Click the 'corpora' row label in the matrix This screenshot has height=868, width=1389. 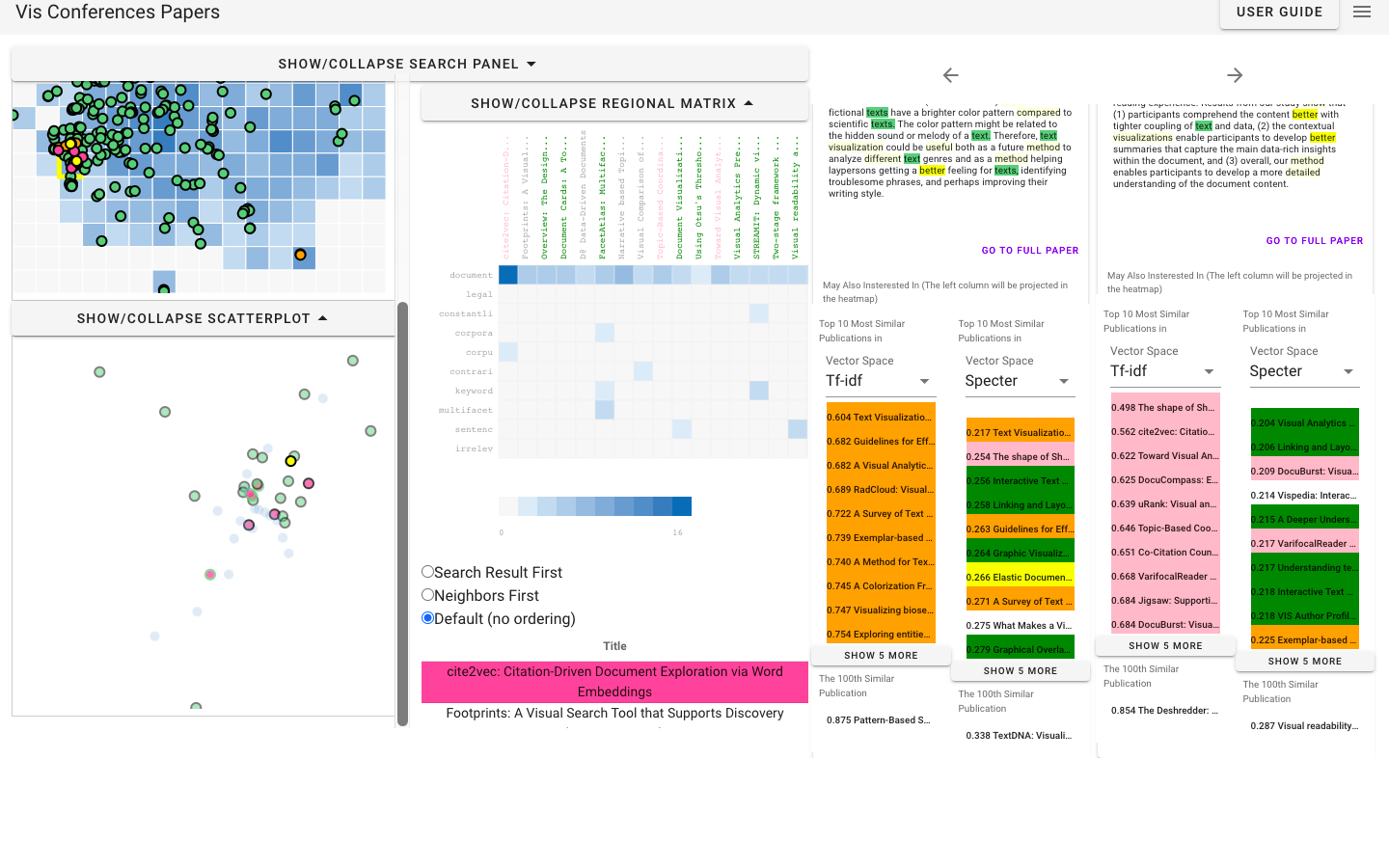pyautogui.click(x=474, y=333)
